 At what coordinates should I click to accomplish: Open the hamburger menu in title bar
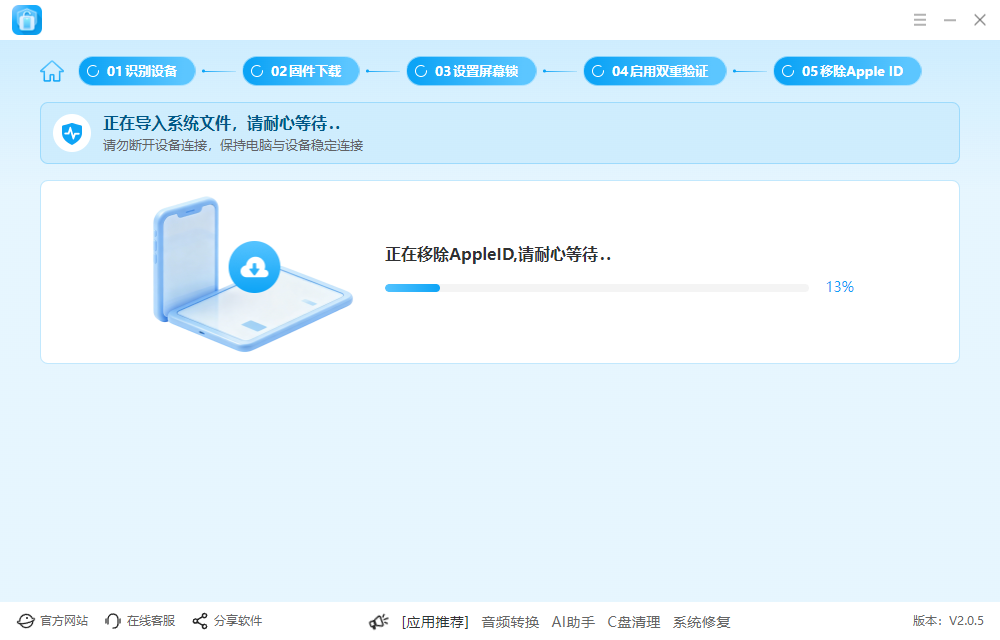click(920, 20)
